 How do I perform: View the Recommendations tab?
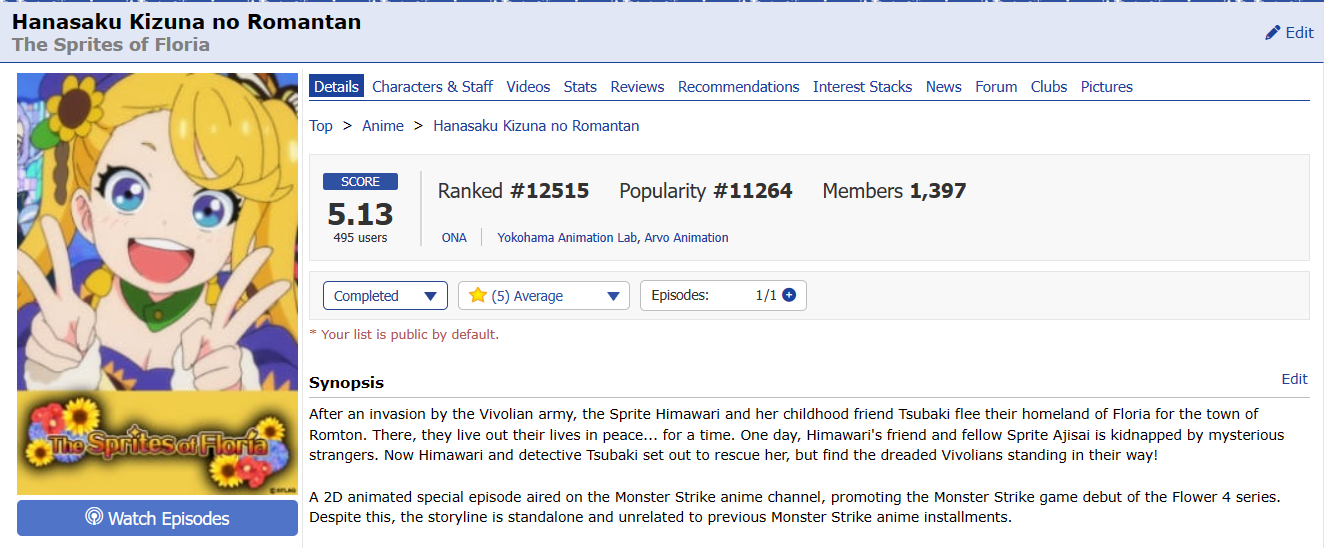tap(739, 87)
